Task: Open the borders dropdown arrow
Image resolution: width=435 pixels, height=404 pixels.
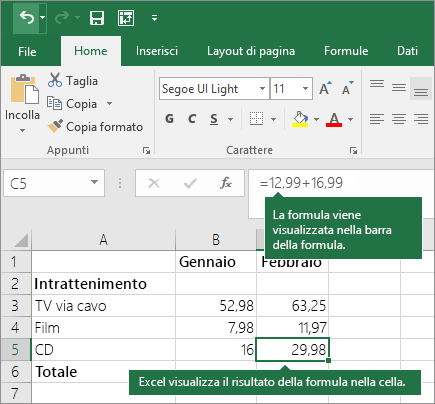Action: (x=273, y=119)
